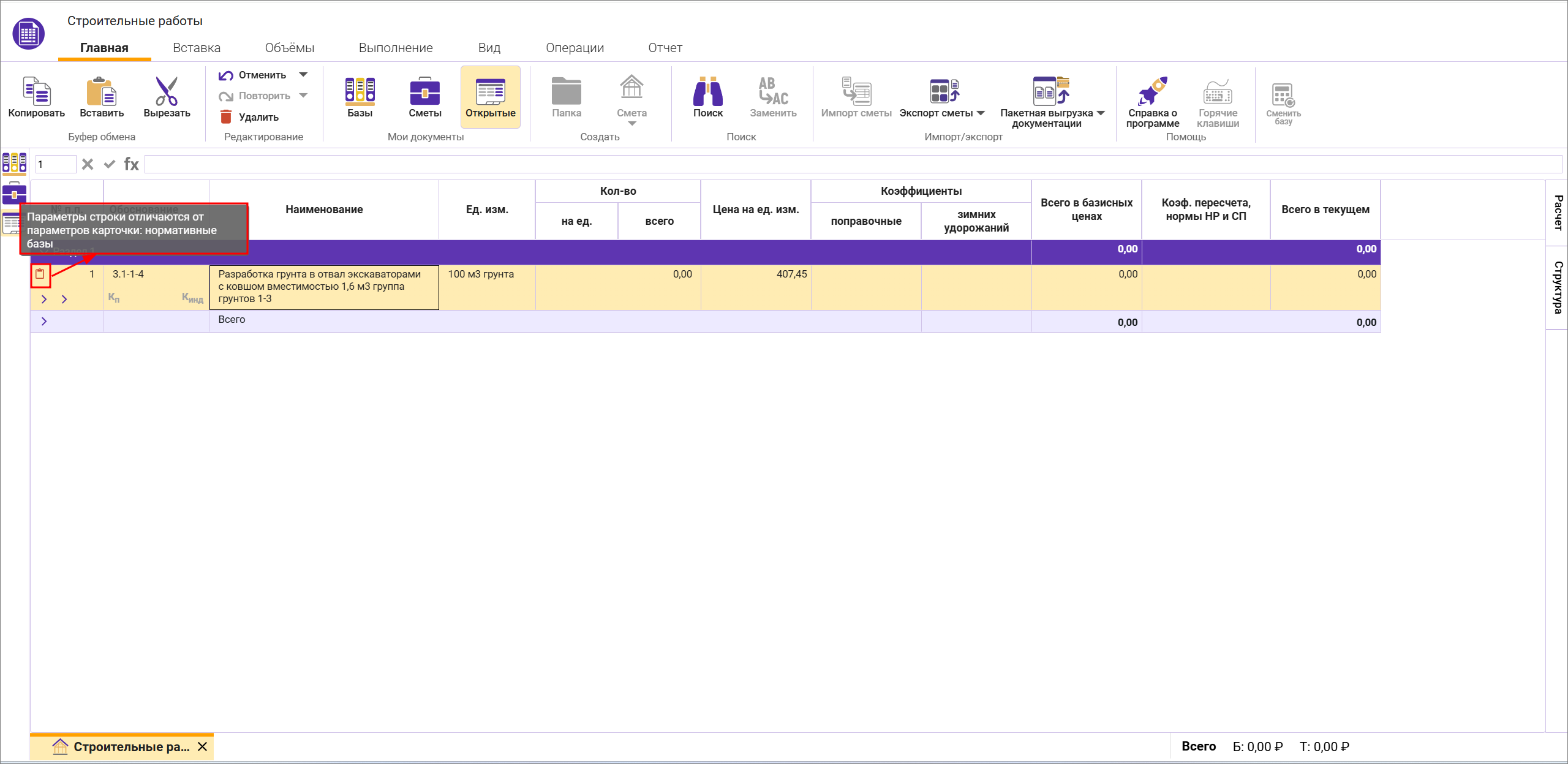Viewport: 1568px width, 764px height.
Task: Toggle the Открытые documents button
Action: pos(490,96)
